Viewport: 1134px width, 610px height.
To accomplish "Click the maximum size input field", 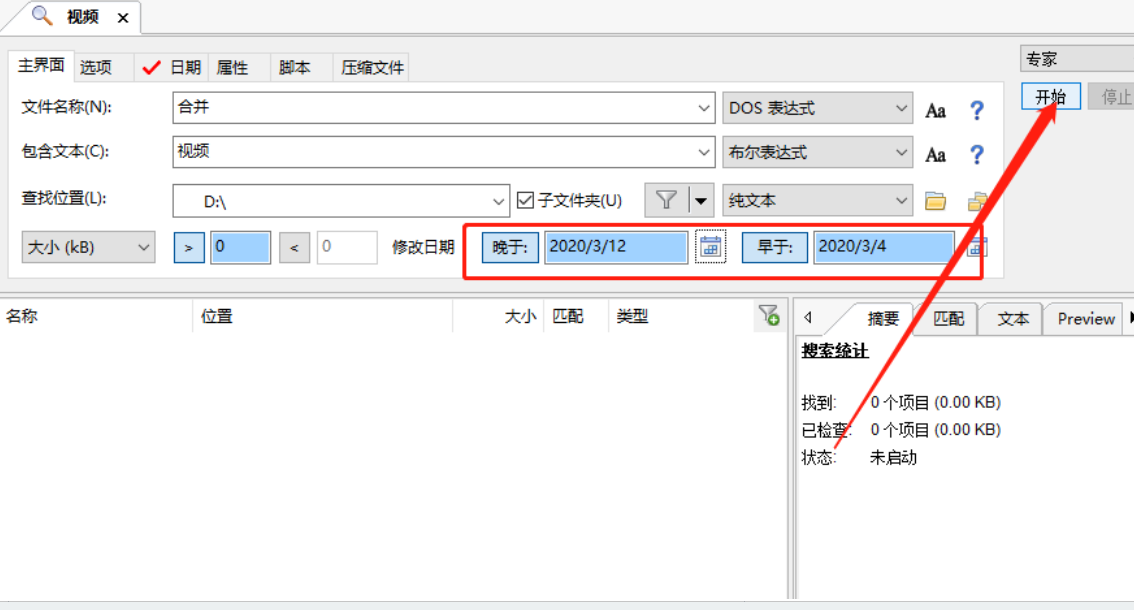I will click(347, 247).
